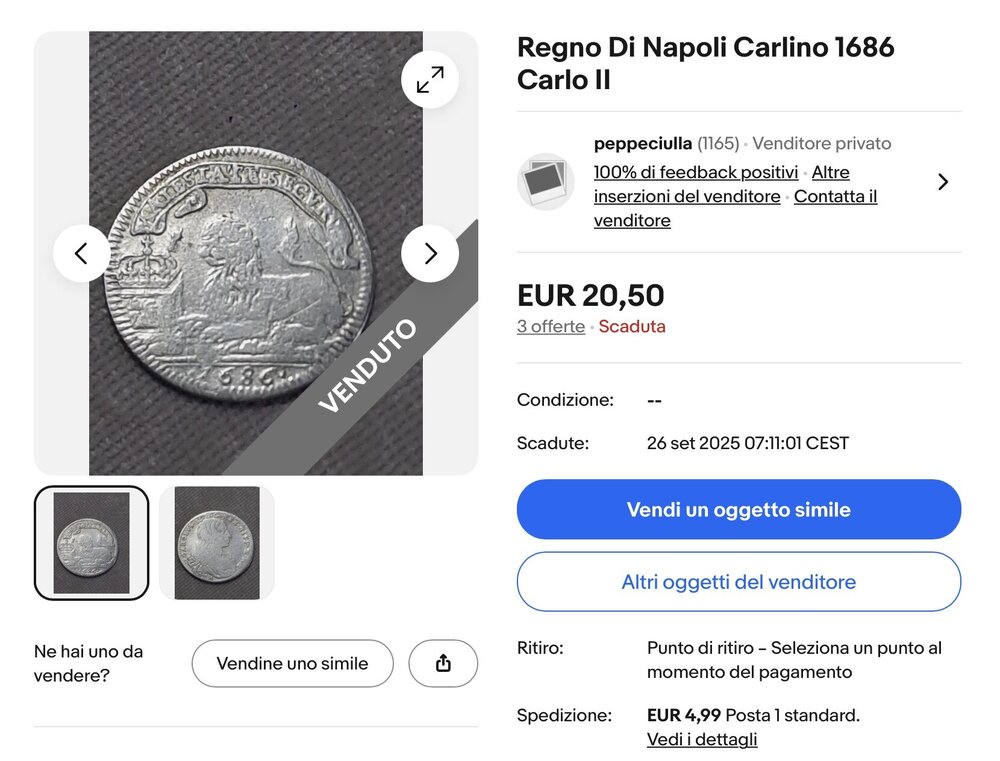Click the "Vendi un oggetto simile" button
Image resolution: width=1000 pixels, height=761 pixels.
click(738, 510)
